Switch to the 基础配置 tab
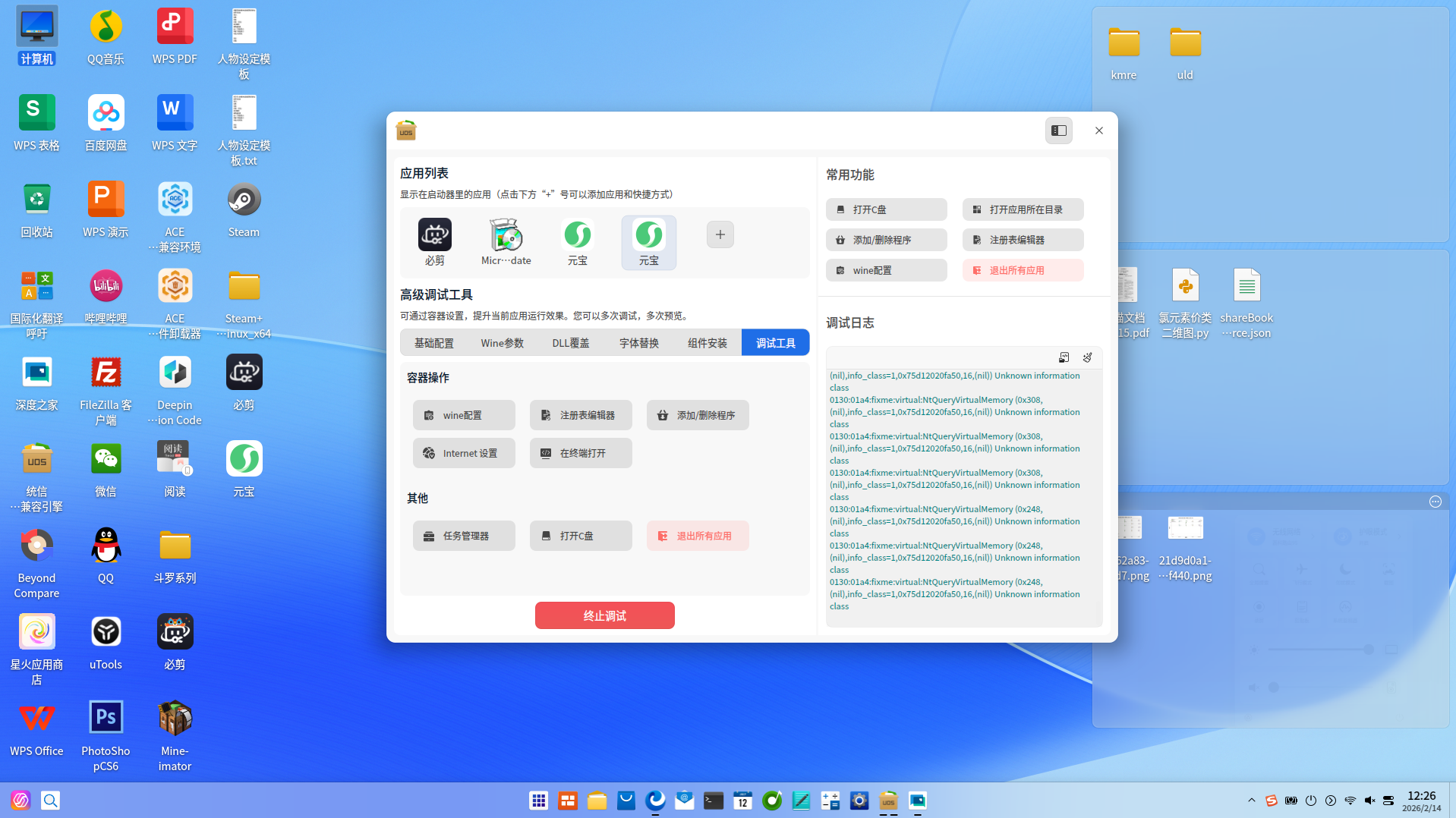The image size is (1456, 818). pos(434,343)
